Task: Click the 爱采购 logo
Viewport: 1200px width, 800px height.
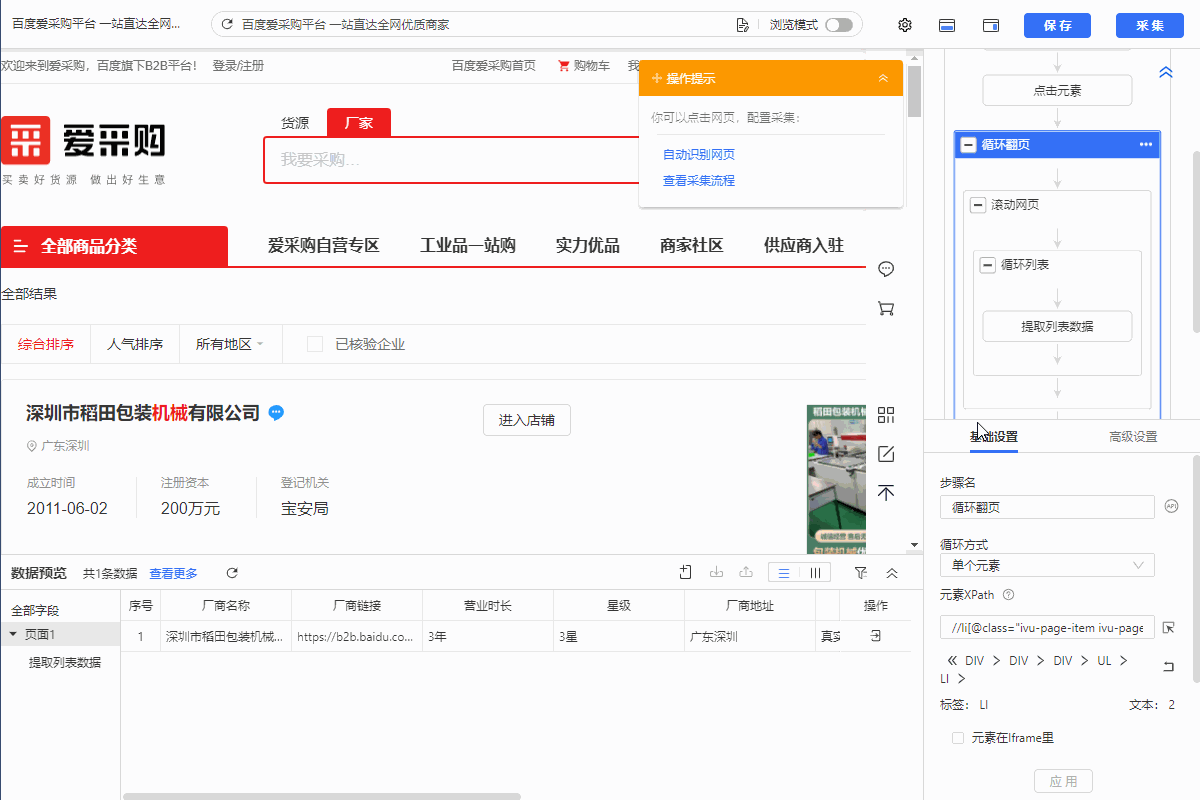Action: tap(84, 148)
